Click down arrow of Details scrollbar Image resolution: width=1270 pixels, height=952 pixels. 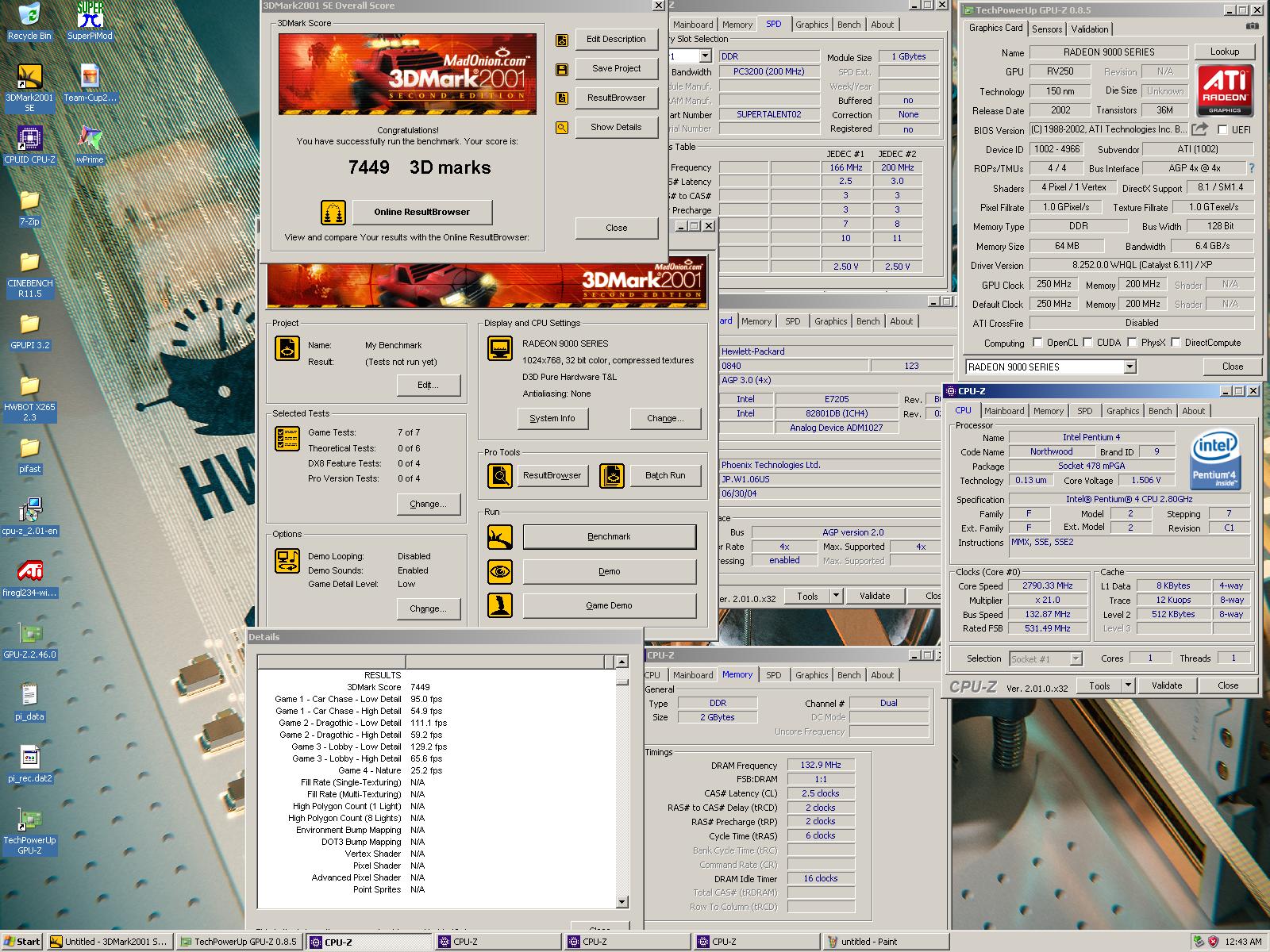[622, 902]
